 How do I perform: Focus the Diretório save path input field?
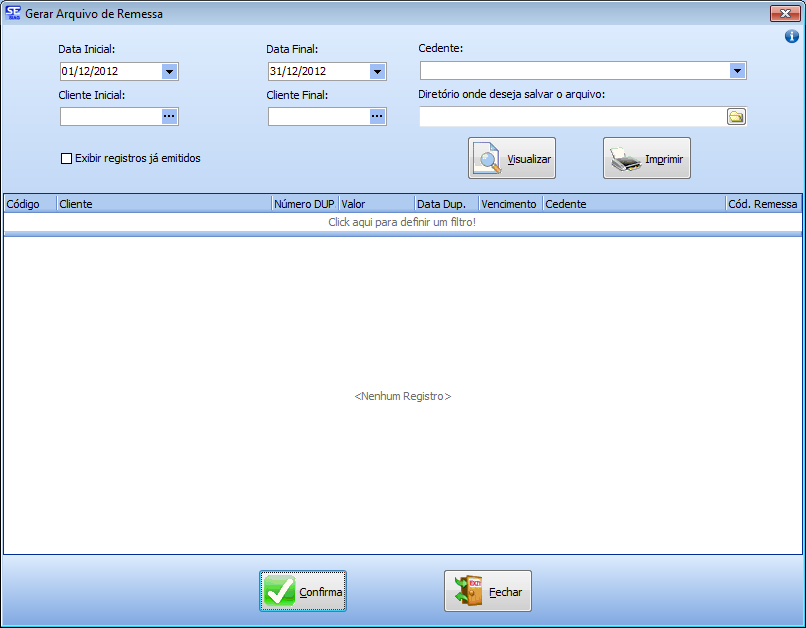tap(572, 117)
